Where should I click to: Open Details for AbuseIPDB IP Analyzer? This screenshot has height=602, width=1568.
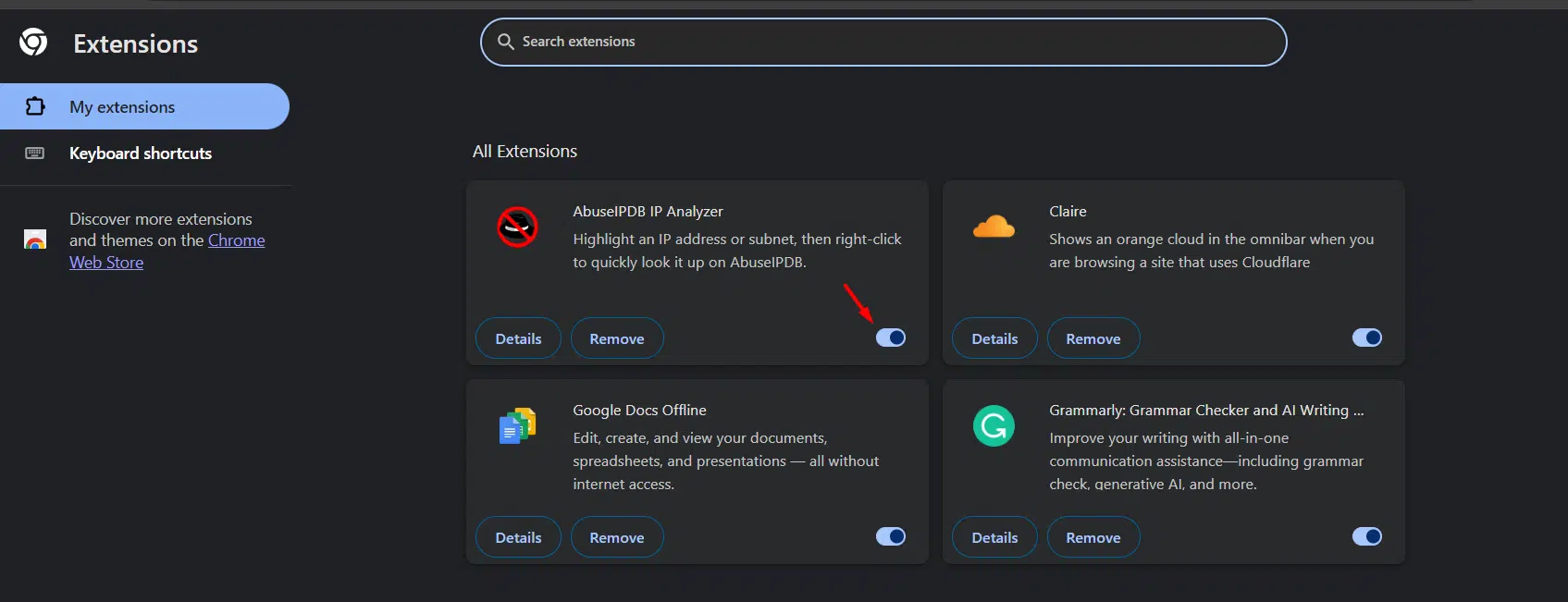click(x=518, y=338)
